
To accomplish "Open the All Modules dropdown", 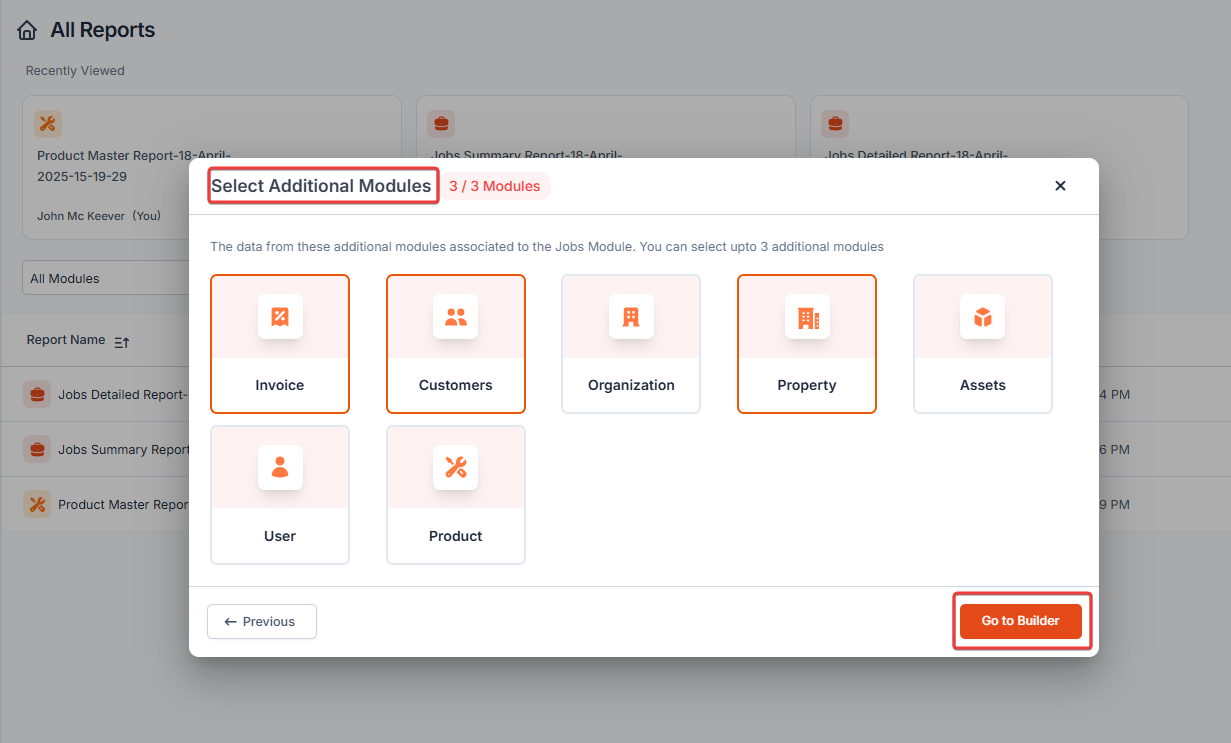I will click(x=105, y=278).
